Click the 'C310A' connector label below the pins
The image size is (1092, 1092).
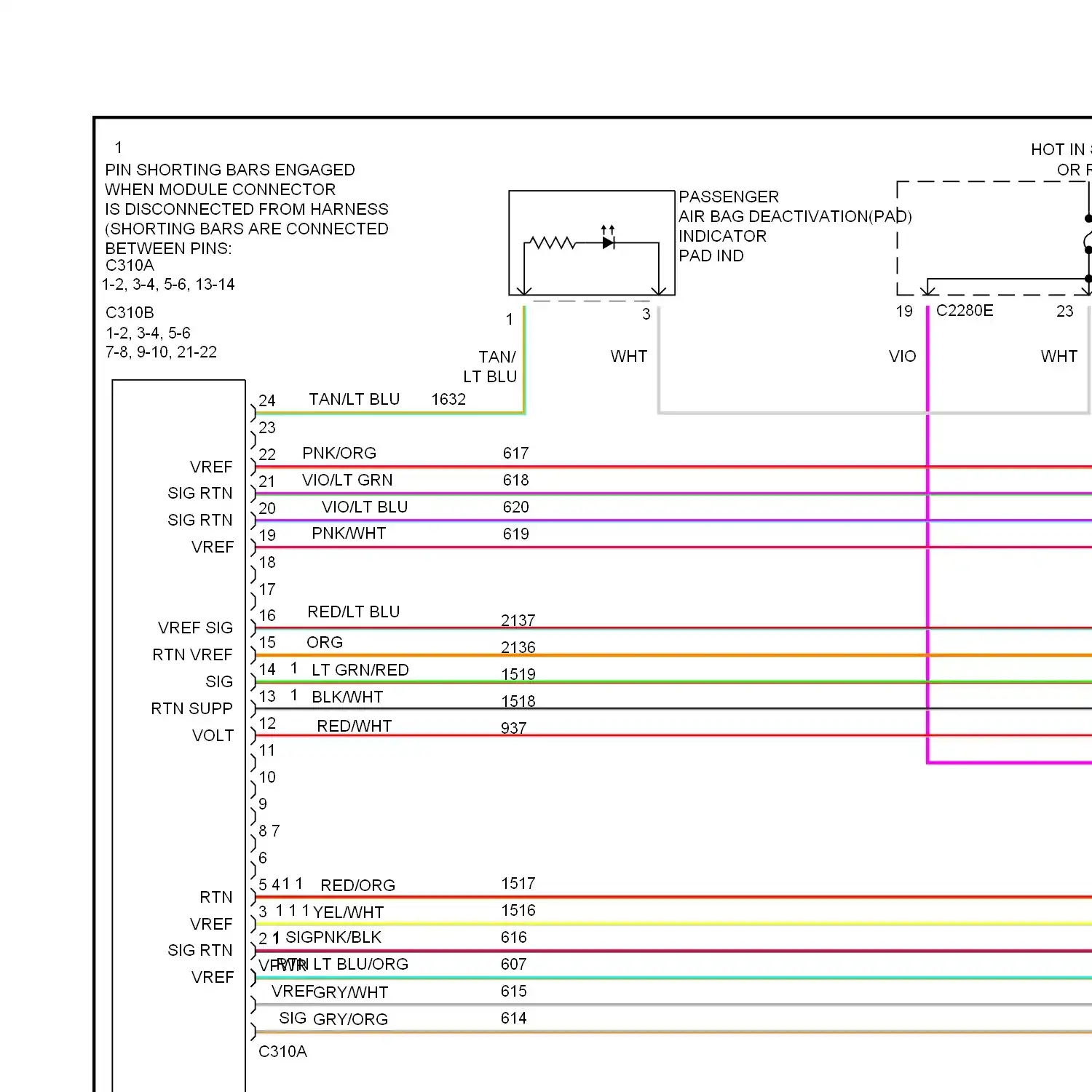point(283,1052)
